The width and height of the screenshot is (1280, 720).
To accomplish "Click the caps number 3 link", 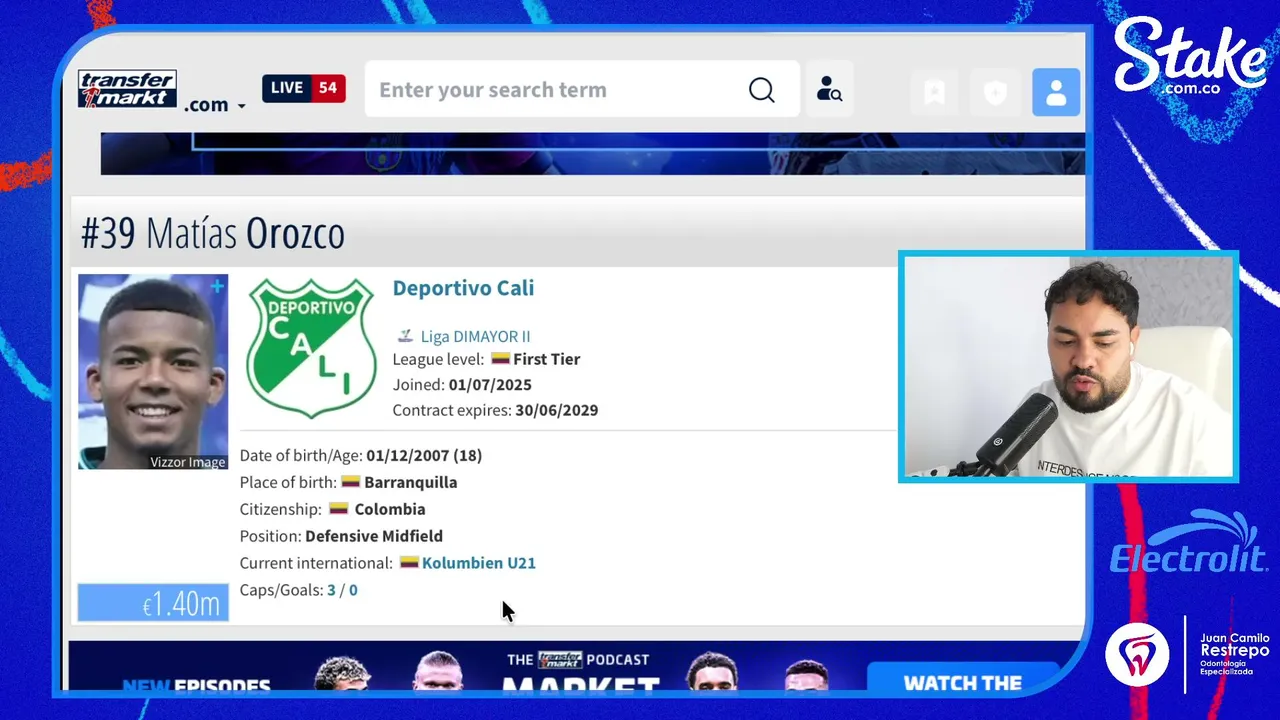I will point(331,590).
